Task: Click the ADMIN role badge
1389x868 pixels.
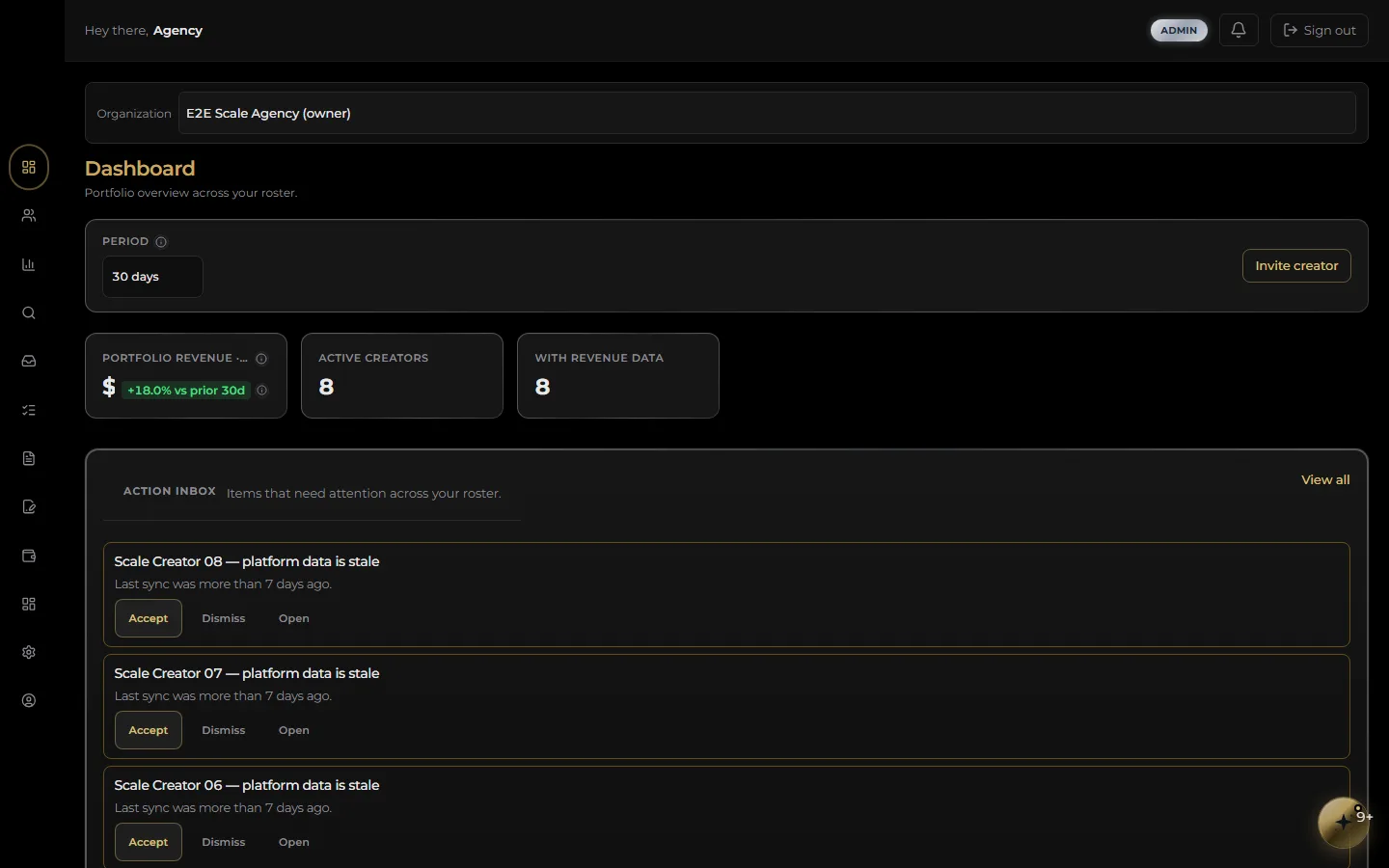Action: click(1179, 30)
